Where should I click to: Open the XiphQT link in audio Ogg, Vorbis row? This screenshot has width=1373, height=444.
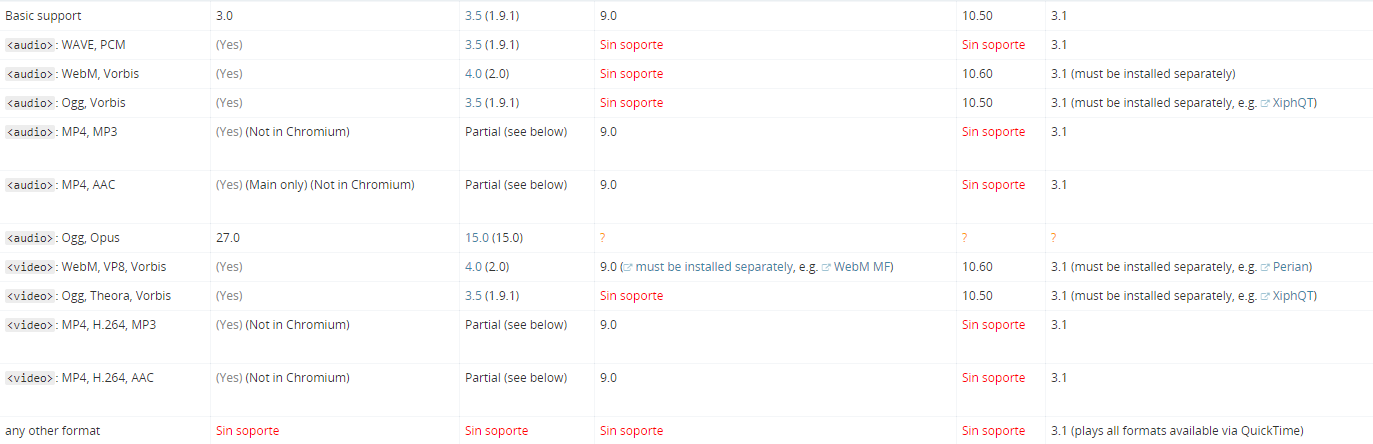1292,103
